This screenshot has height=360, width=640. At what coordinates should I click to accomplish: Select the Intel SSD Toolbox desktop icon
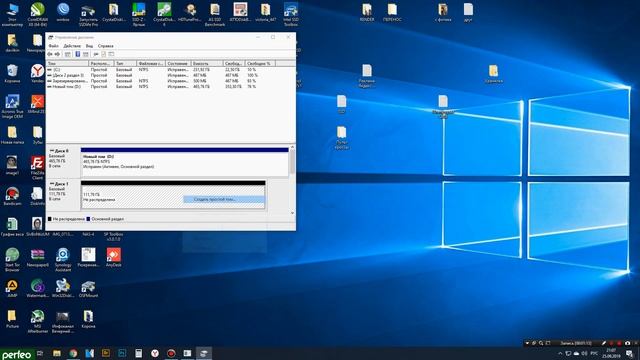[x=291, y=14]
